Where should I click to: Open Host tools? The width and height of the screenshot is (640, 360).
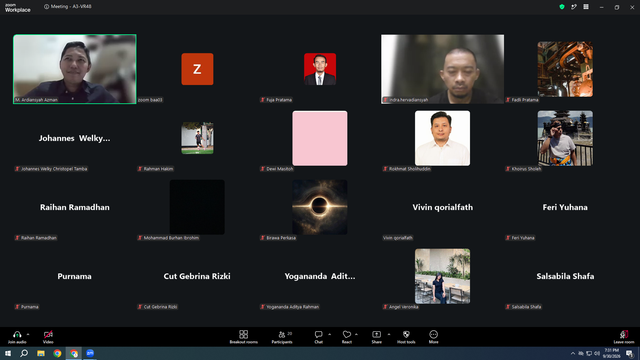[406, 337]
